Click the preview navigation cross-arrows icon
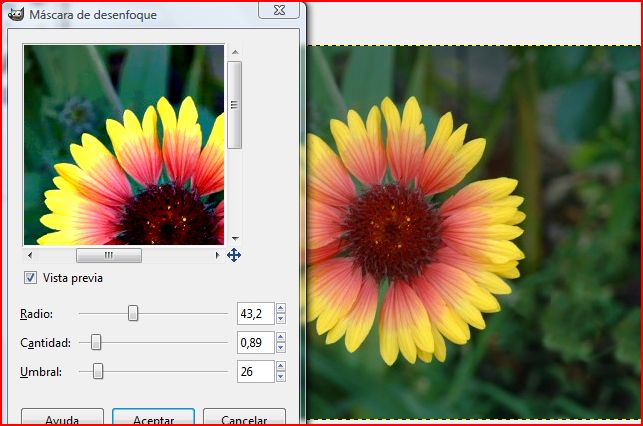The width and height of the screenshot is (643, 426). tap(234, 255)
